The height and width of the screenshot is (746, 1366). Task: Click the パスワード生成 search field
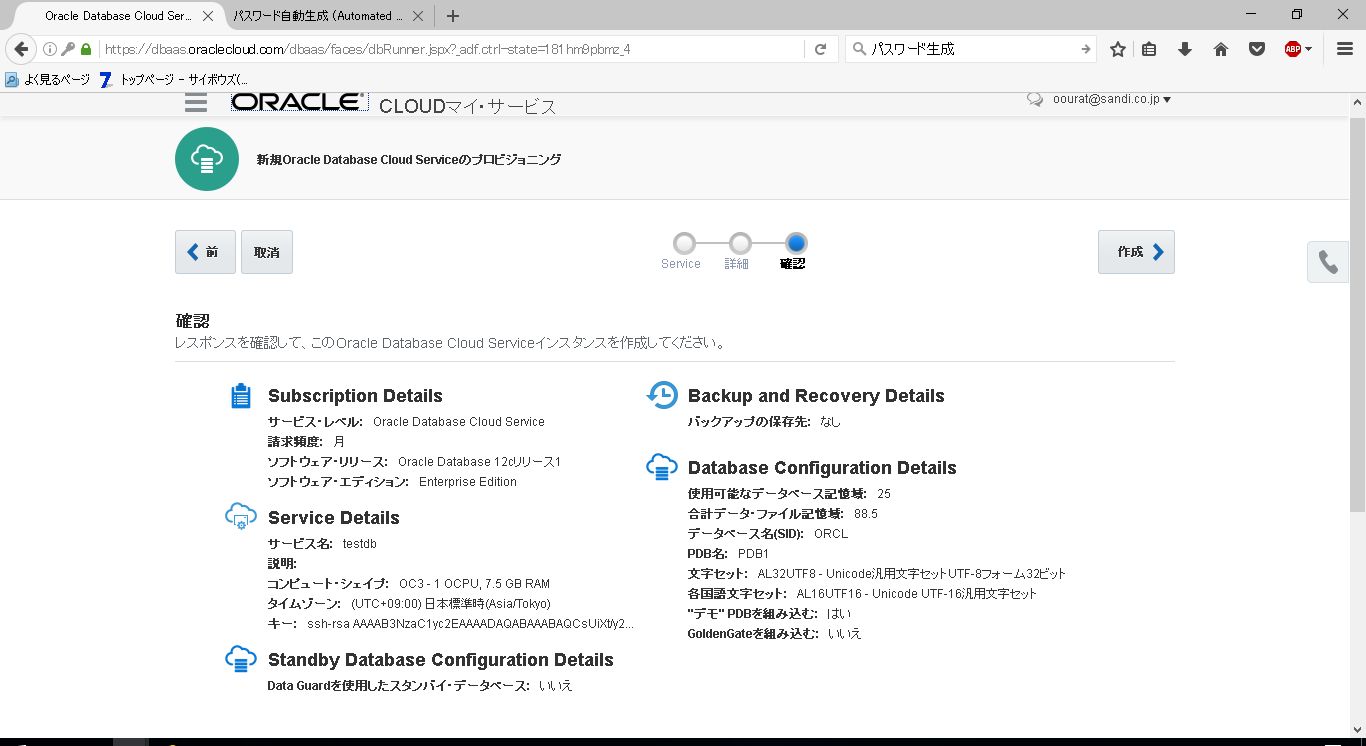click(x=972, y=49)
